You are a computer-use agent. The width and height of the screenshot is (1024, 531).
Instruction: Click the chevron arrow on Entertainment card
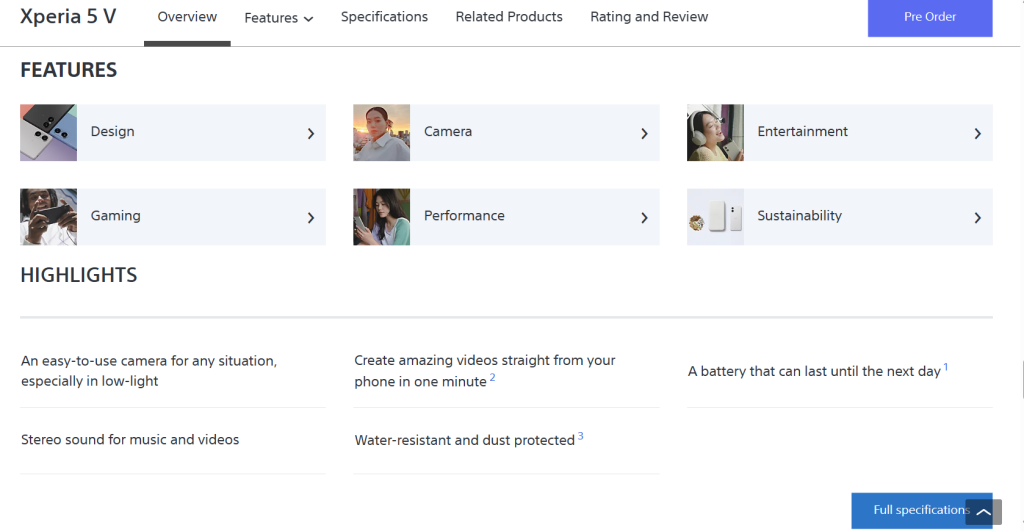point(977,133)
